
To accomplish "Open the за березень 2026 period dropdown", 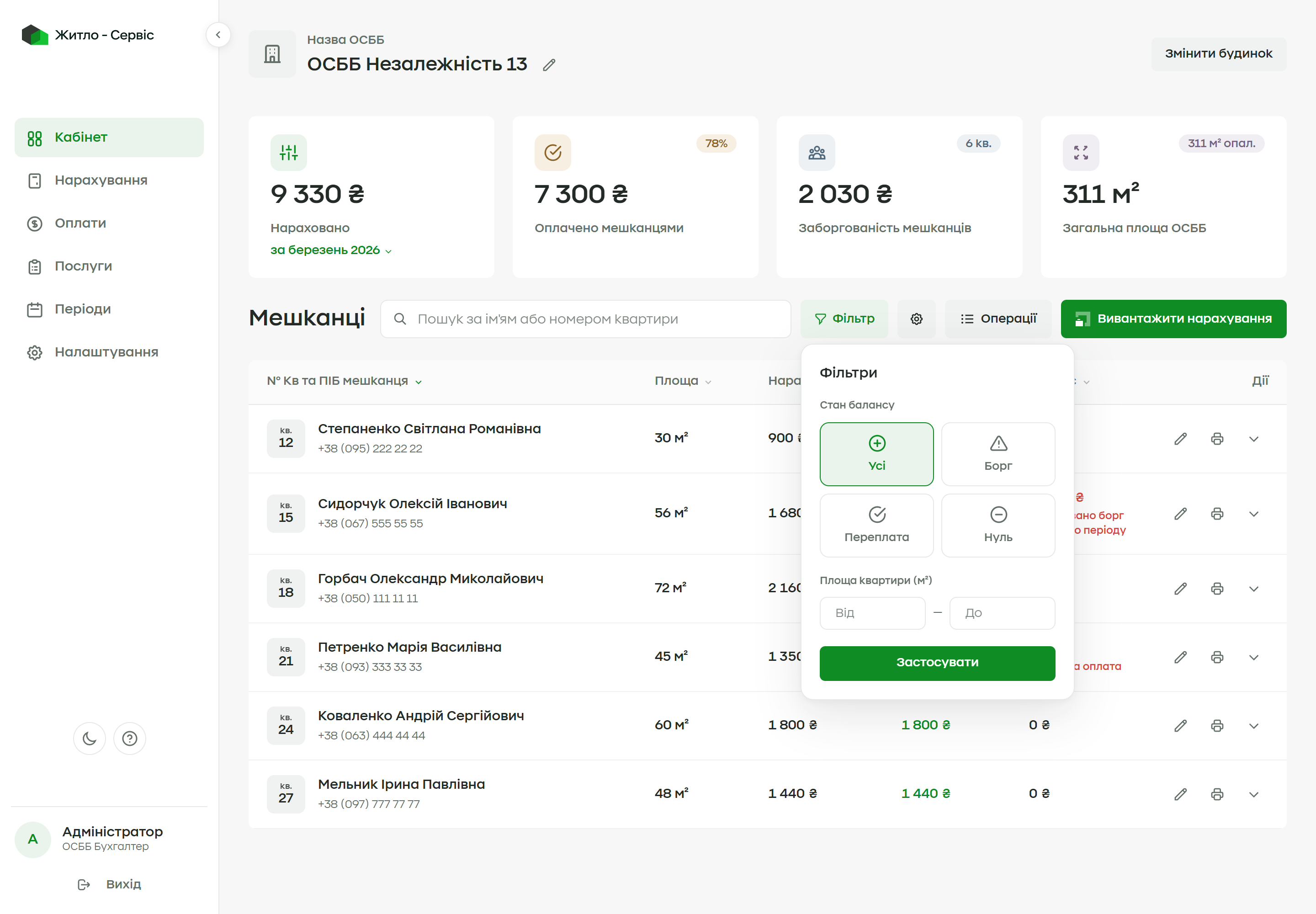I will (331, 250).
